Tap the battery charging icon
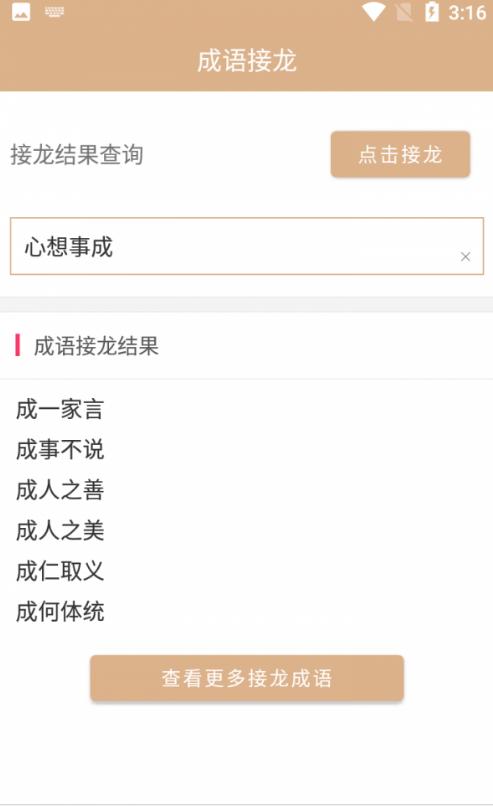The image size is (493, 807). (x=432, y=12)
